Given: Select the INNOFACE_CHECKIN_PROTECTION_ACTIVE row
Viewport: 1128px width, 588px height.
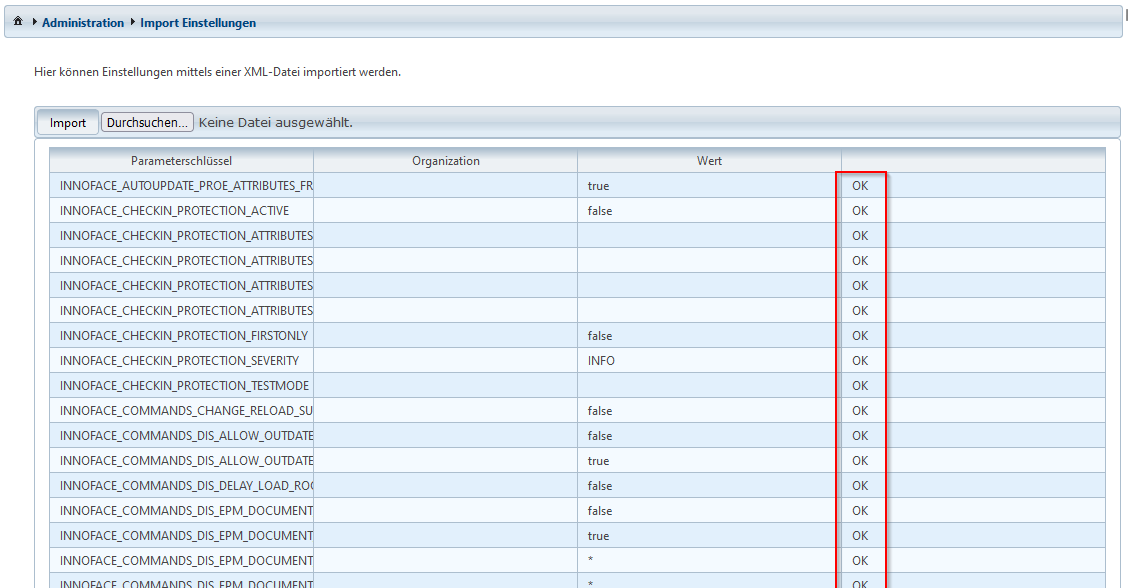Looking at the screenshot, I should (x=174, y=211).
